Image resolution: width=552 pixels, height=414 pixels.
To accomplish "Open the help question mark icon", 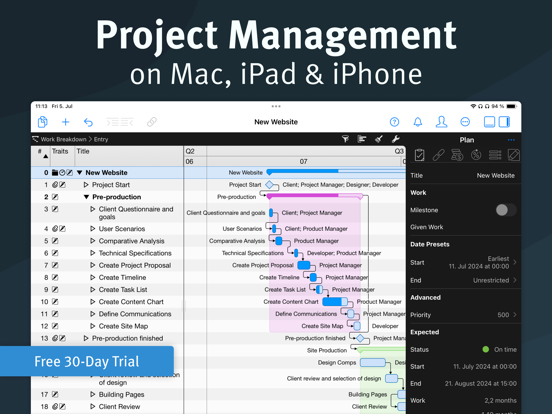I will click(x=394, y=122).
